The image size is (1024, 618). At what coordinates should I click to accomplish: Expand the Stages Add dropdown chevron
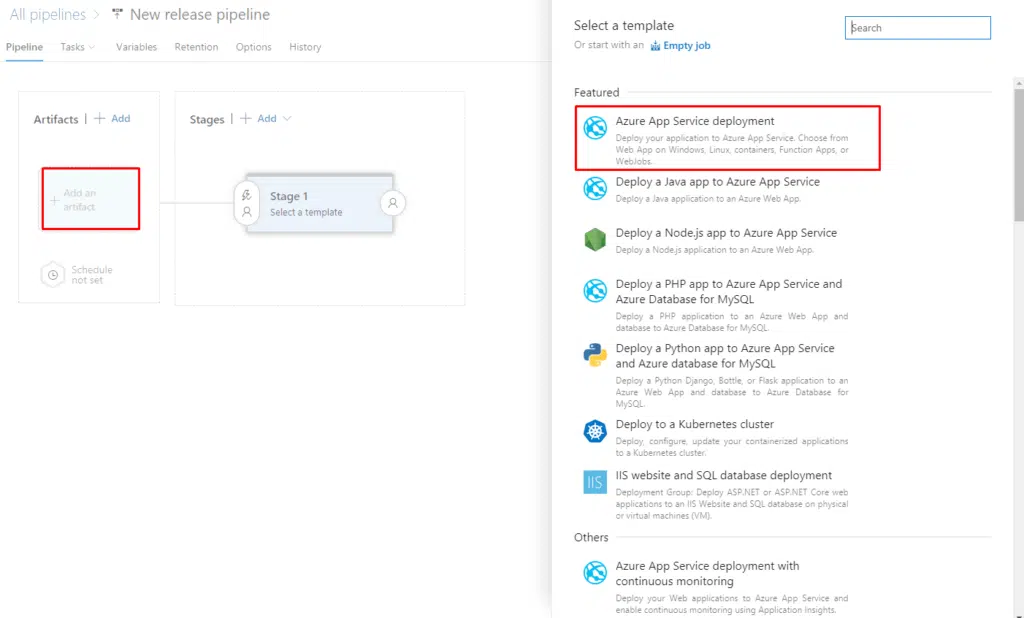point(287,118)
